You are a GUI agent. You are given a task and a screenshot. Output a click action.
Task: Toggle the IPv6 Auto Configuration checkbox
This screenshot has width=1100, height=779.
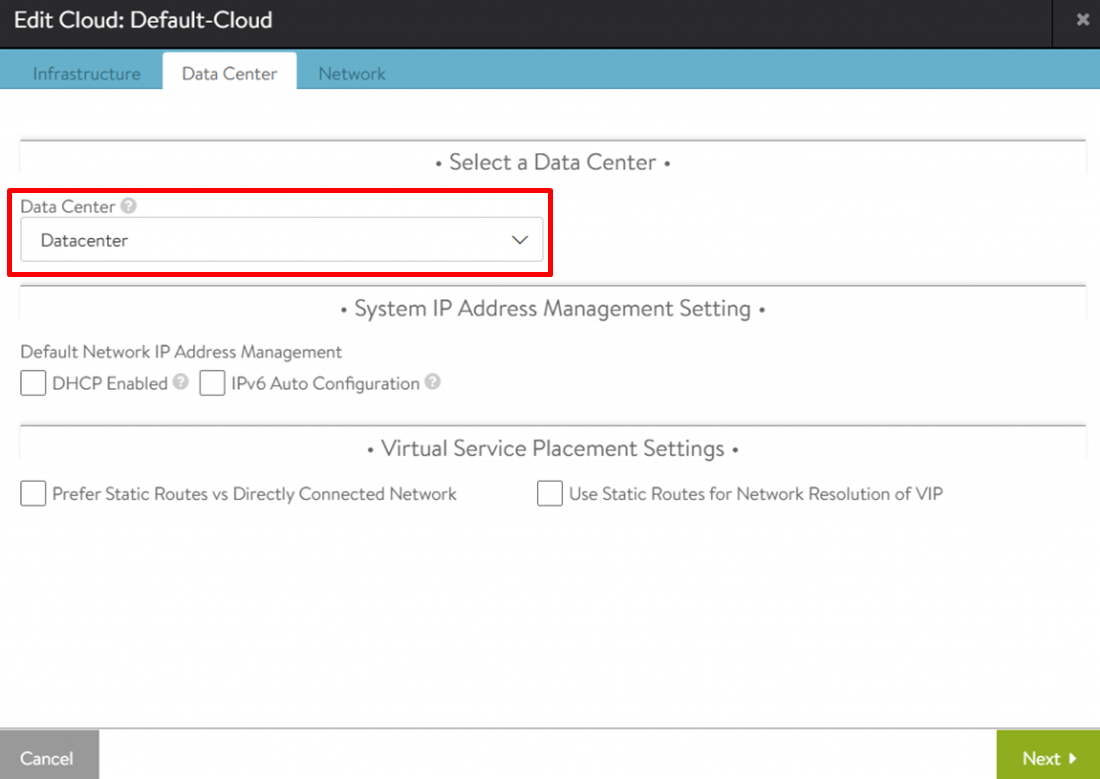[212, 383]
